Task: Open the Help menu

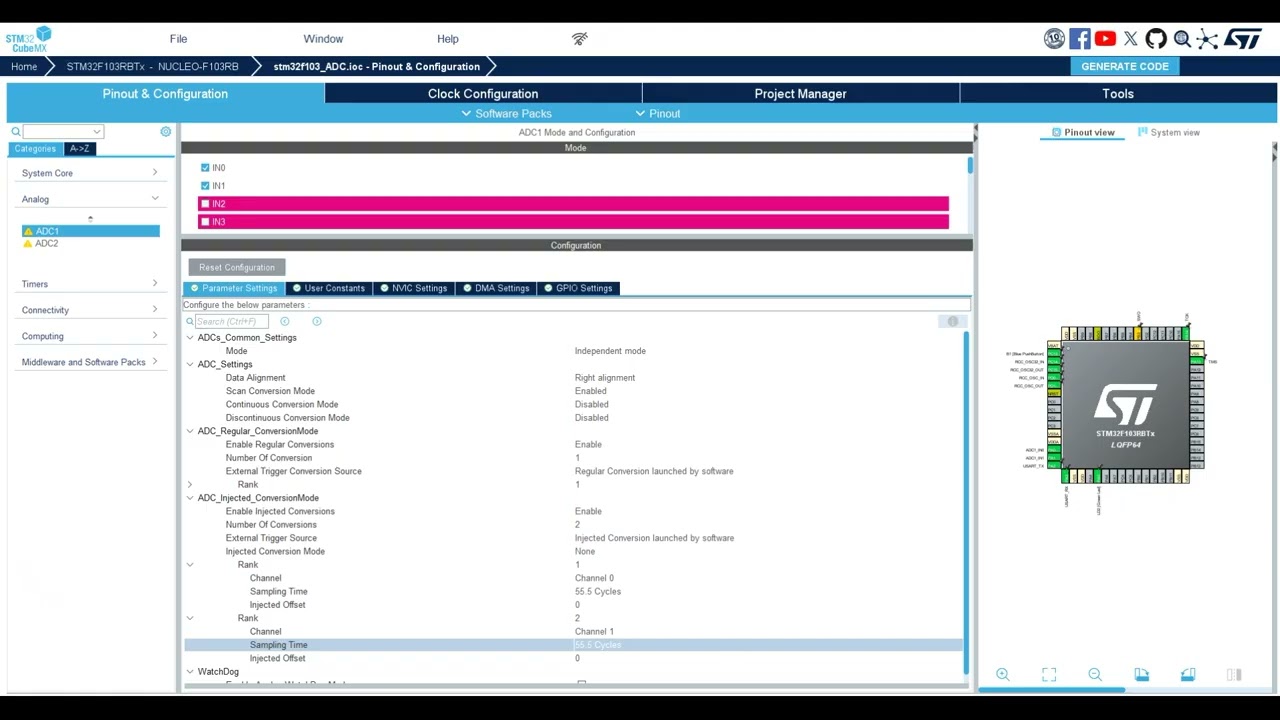Action: coord(448,39)
